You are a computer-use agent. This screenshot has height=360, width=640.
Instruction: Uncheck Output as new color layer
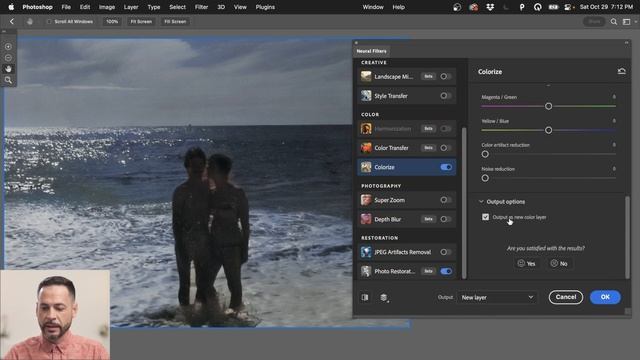[485, 217]
